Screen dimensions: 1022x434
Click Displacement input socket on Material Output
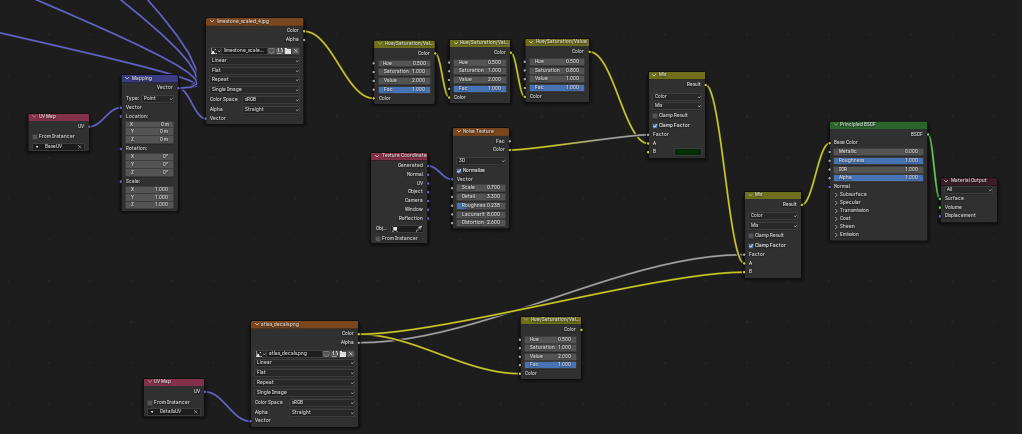(940, 216)
